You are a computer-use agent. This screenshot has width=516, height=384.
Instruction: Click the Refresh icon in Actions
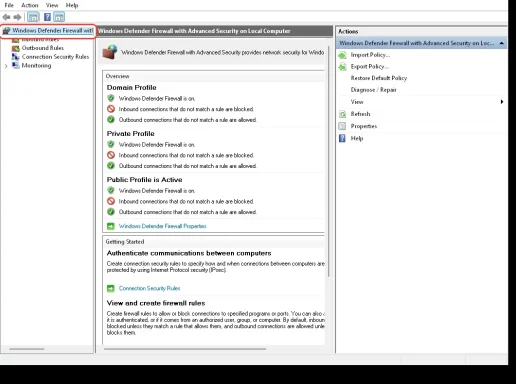point(342,114)
